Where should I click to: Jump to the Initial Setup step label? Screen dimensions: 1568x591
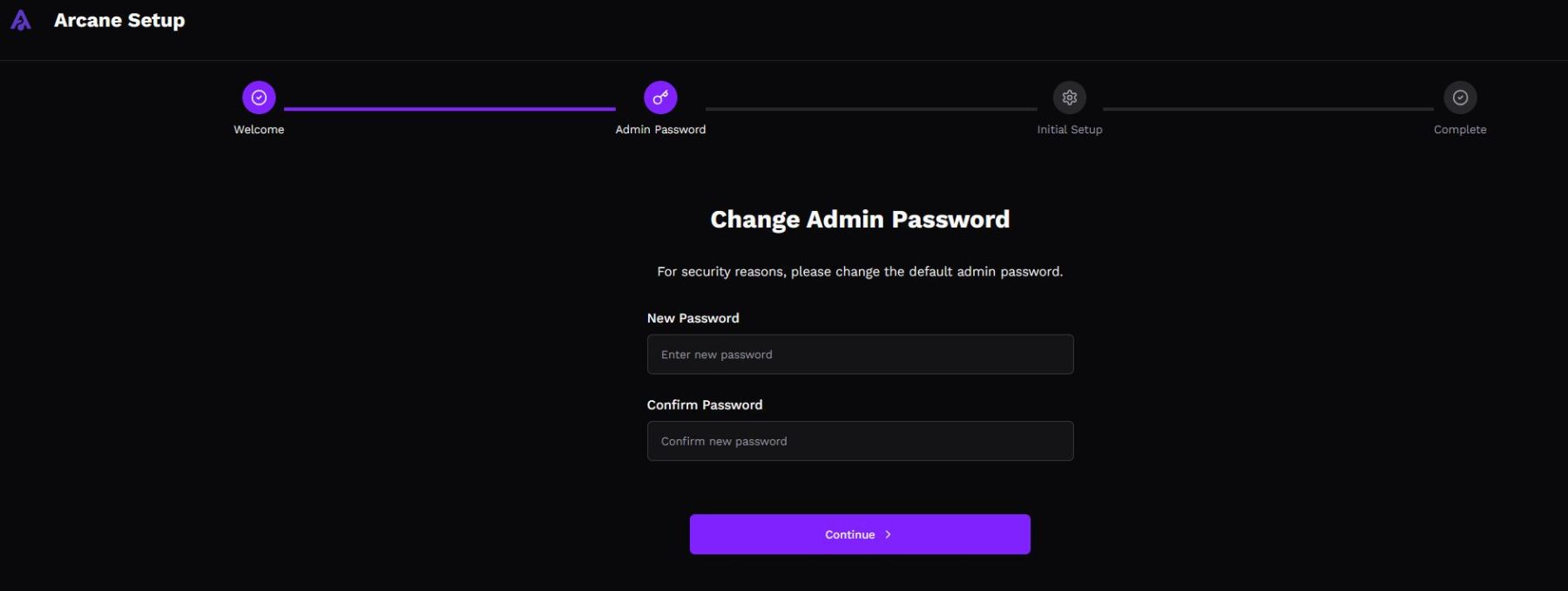pyautogui.click(x=1070, y=130)
